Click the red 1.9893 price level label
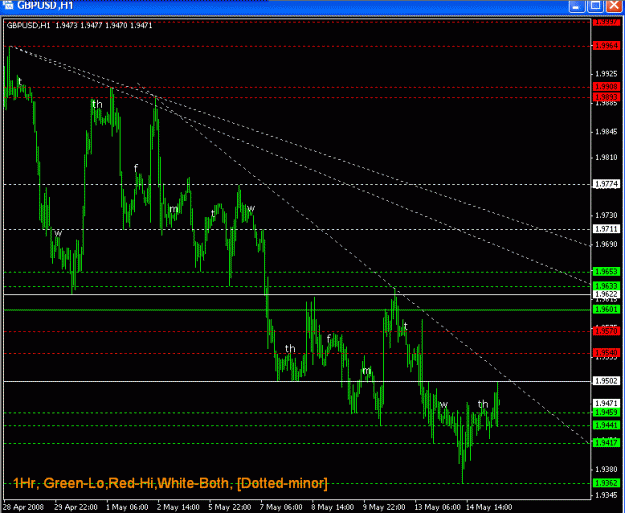Image resolution: width=625 pixels, height=513 pixels. coord(606,97)
